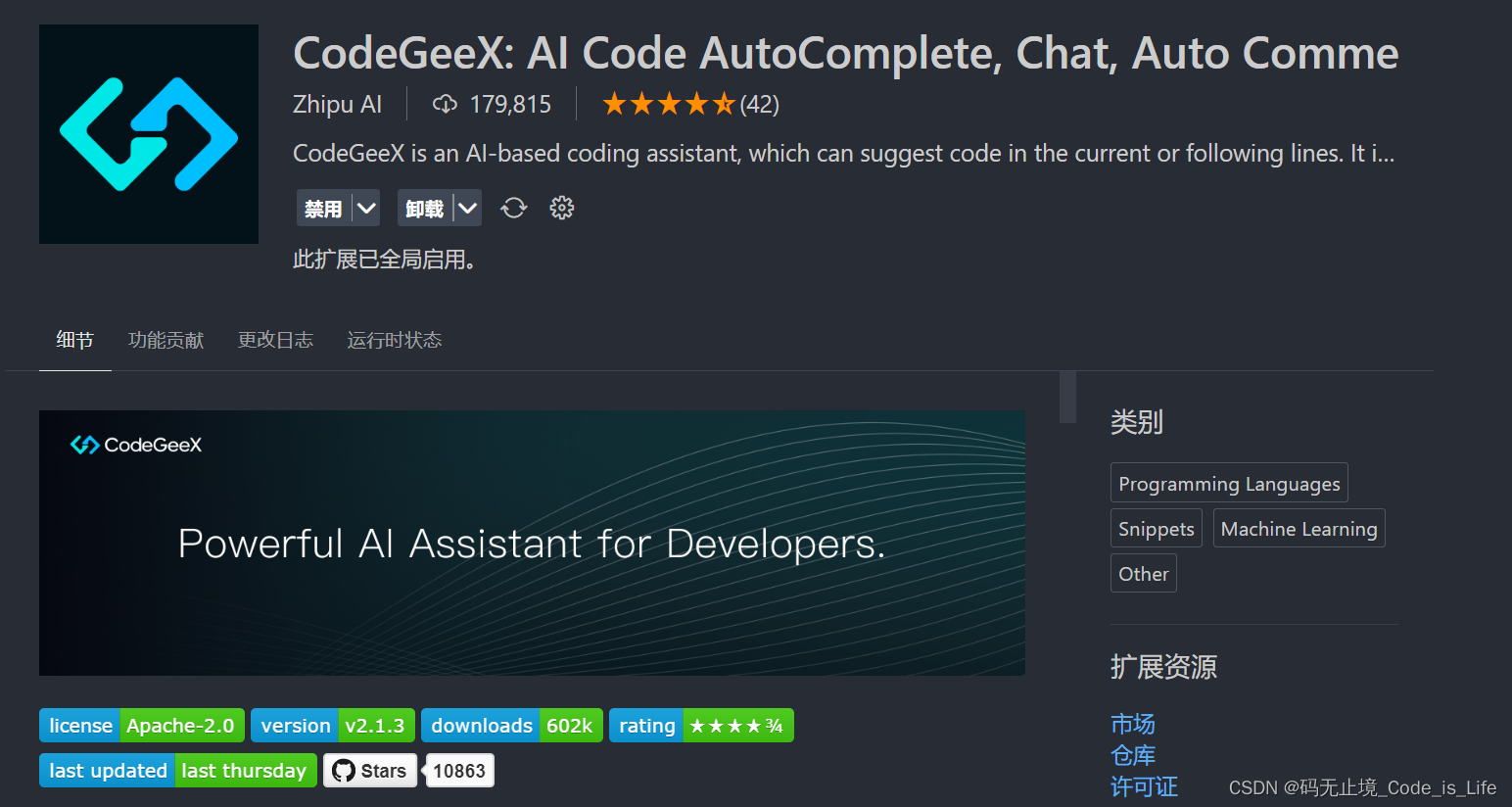Click the 10863 stars count
The image size is (1512, 807).
(x=459, y=771)
